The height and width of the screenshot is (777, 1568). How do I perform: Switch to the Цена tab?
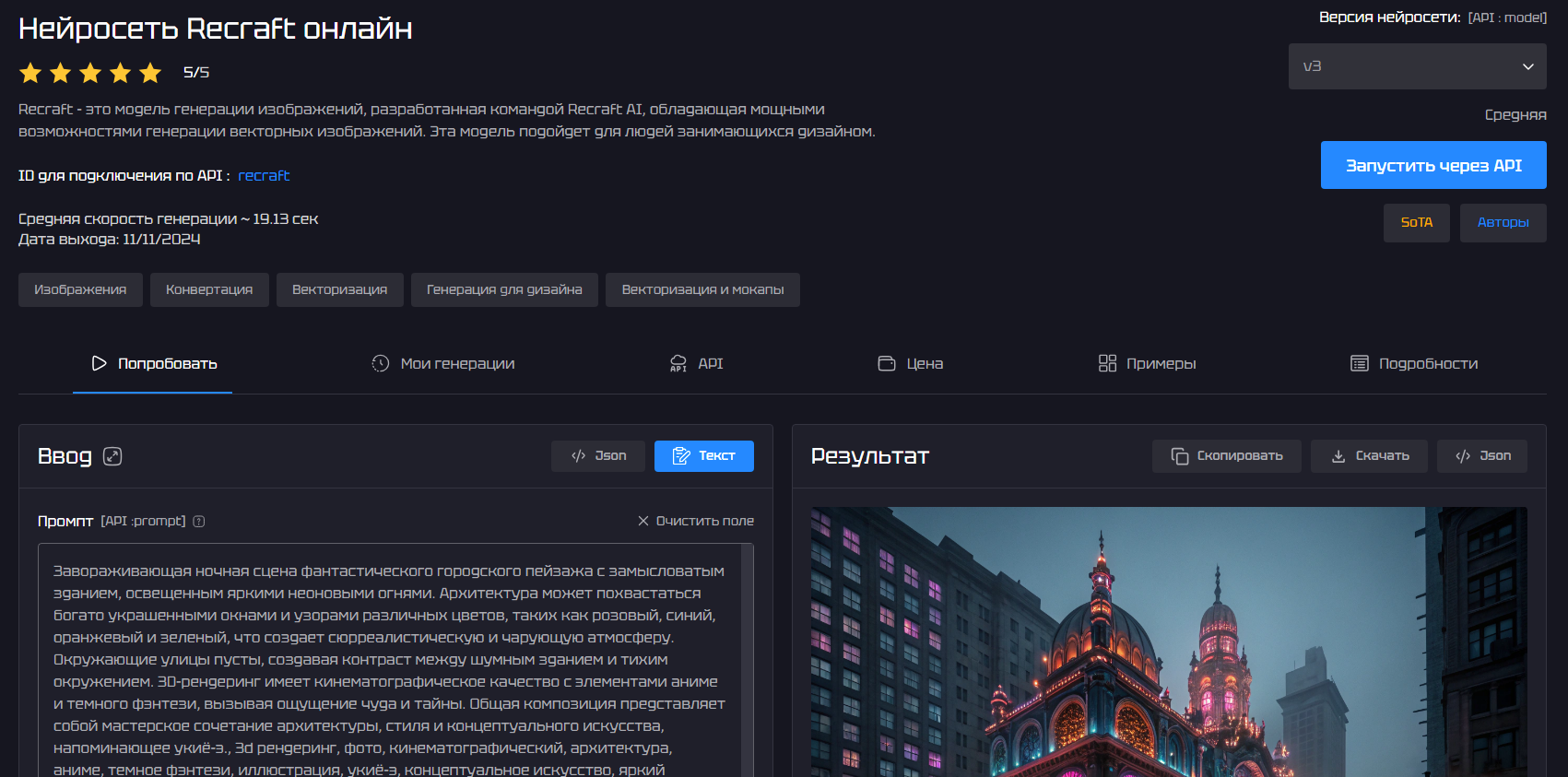911,364
